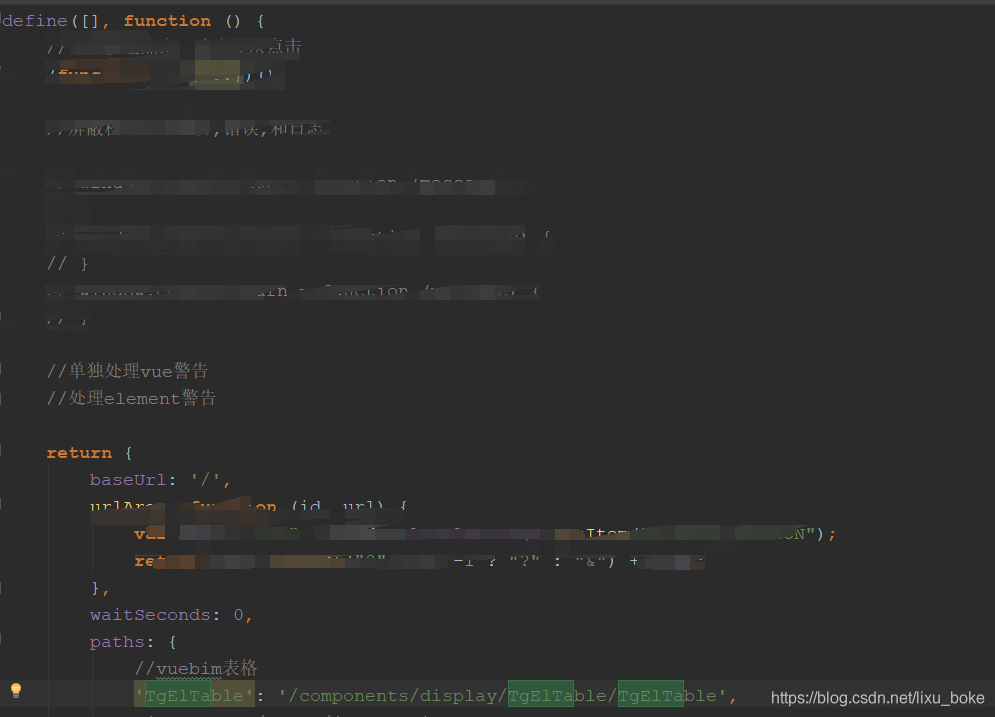Place cursor on the function keyword
The image size is (995, 717).
coord(166,20)
